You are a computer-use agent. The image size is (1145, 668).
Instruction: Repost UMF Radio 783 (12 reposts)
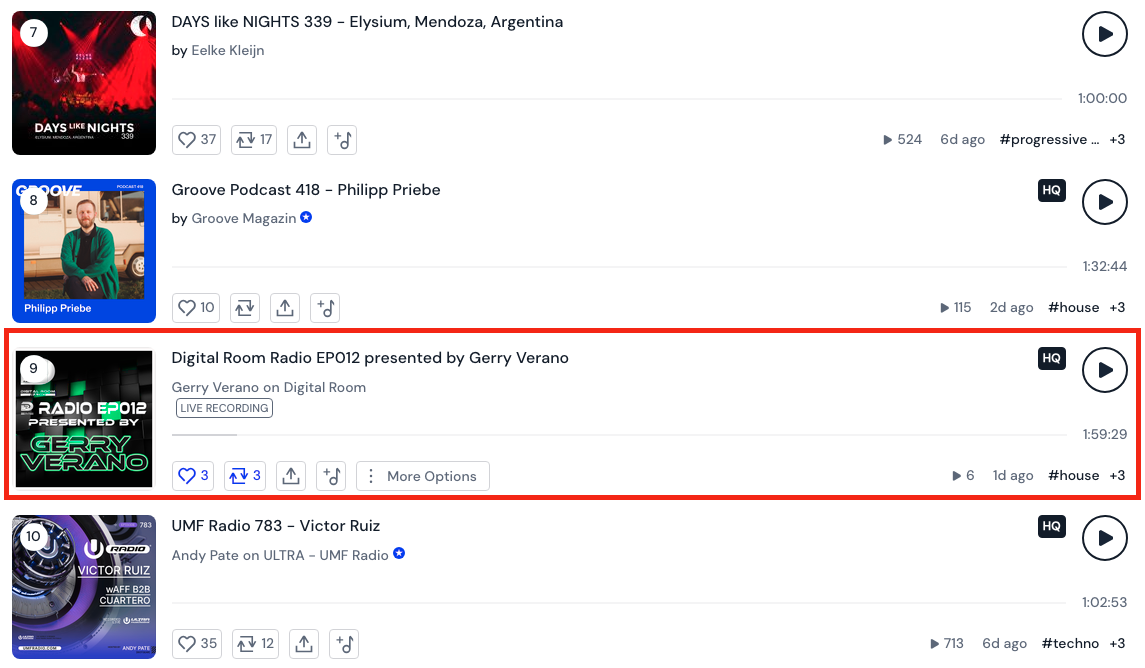pos(256,643)
